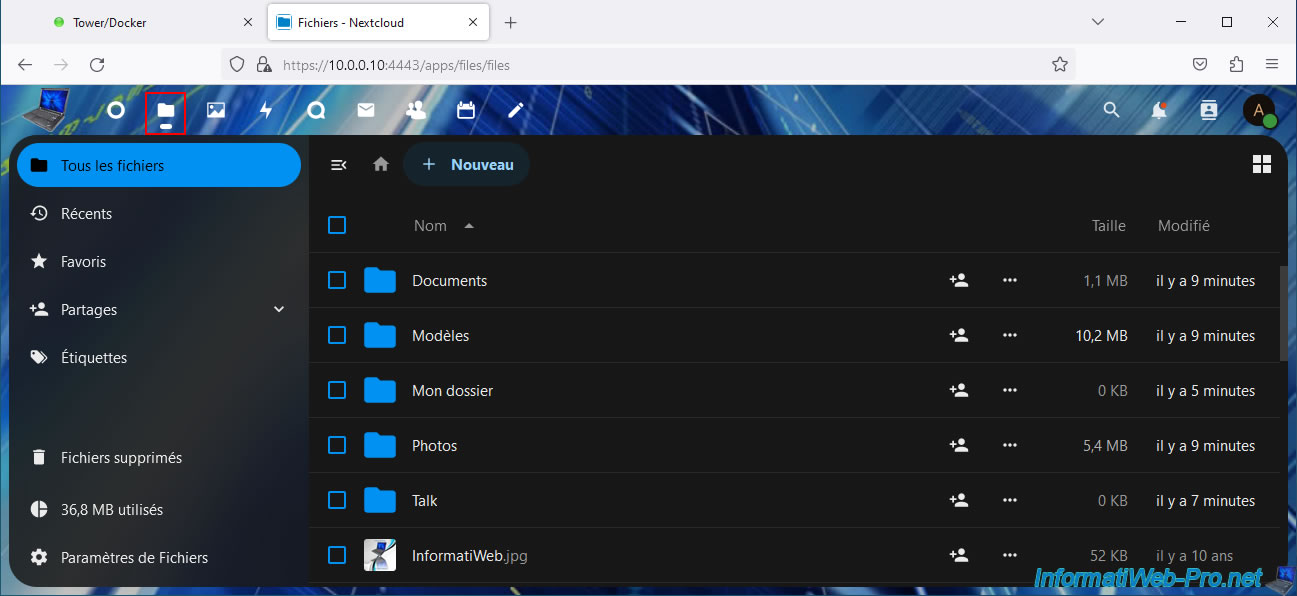The height and width of the screenshot is (596, 1297).
Task: Expand the Partages section chevron
Action: (x=279, y=310)
